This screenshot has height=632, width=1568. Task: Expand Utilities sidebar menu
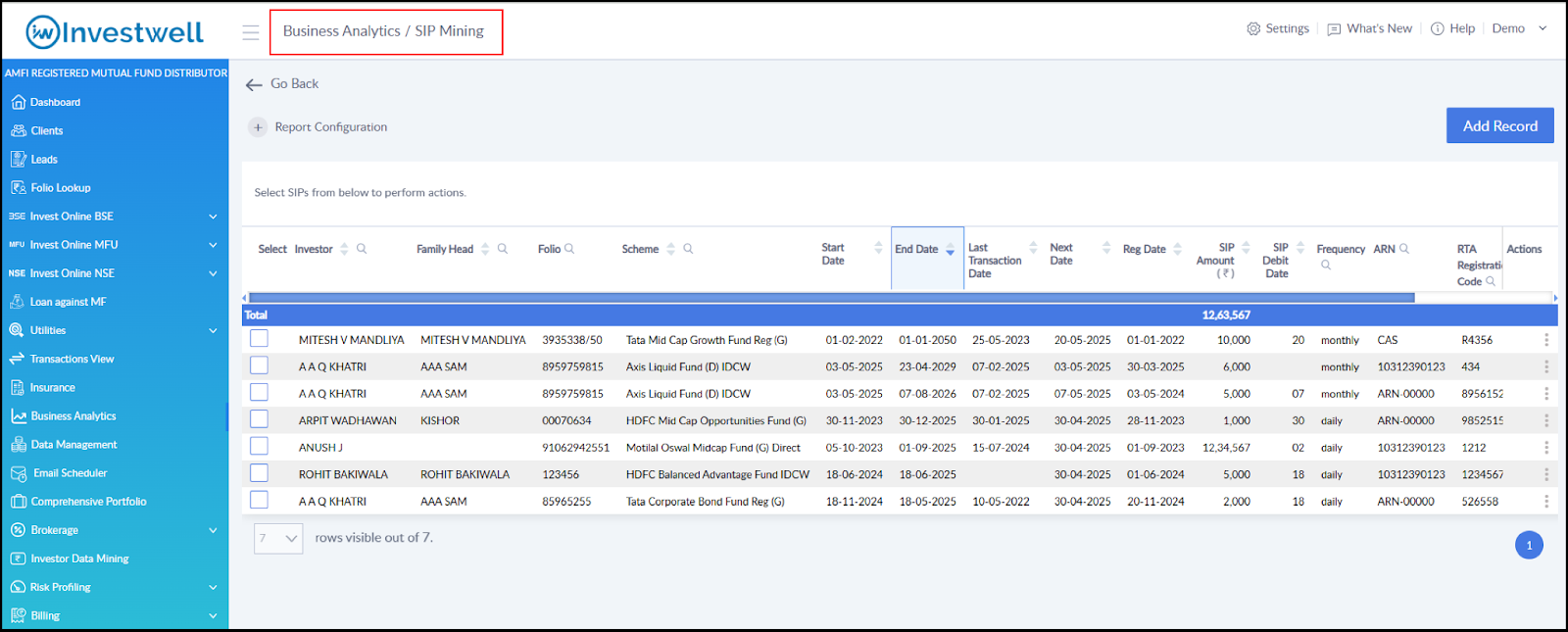213,331
